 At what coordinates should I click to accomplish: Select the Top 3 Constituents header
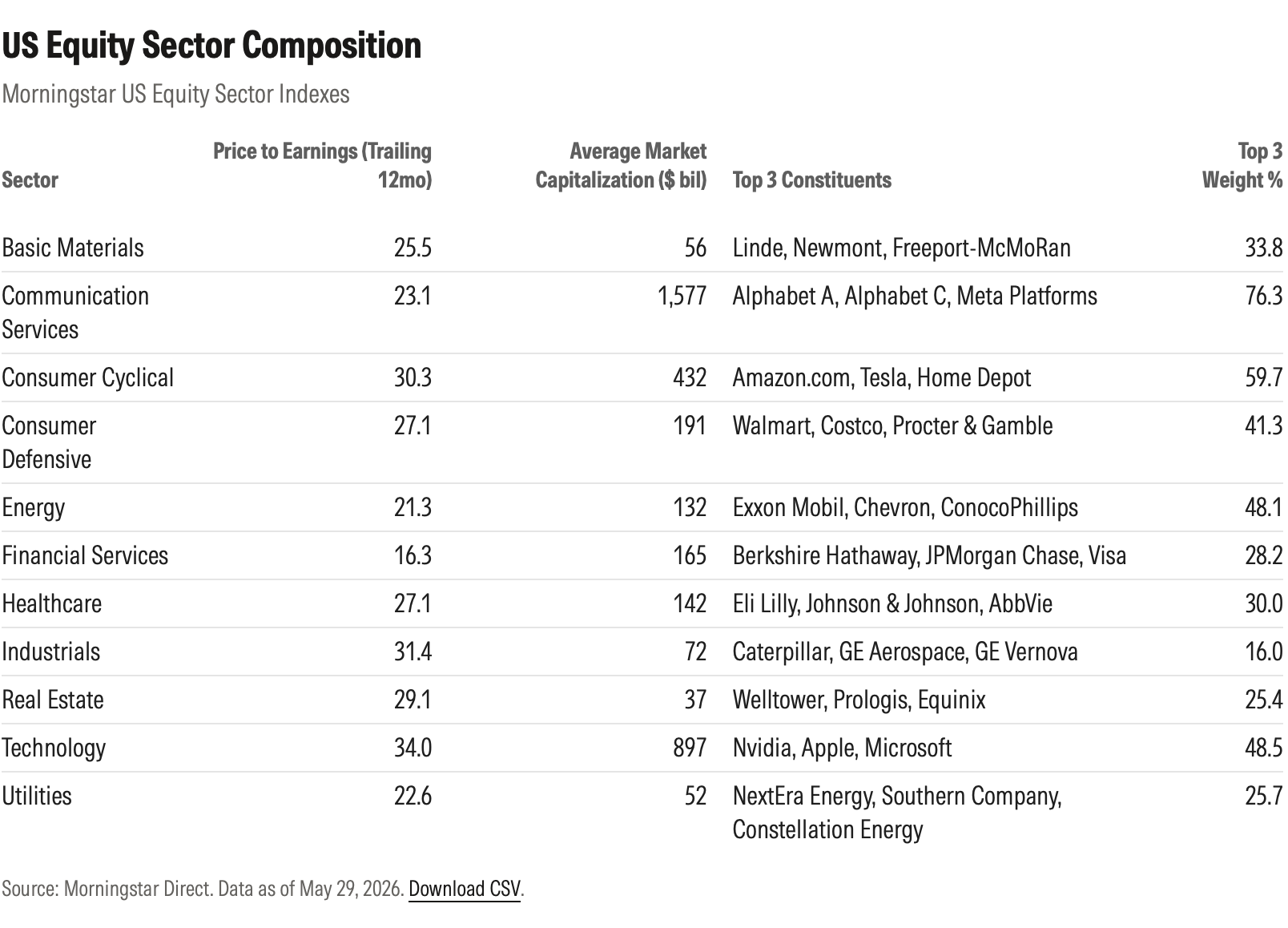[811, 180]
